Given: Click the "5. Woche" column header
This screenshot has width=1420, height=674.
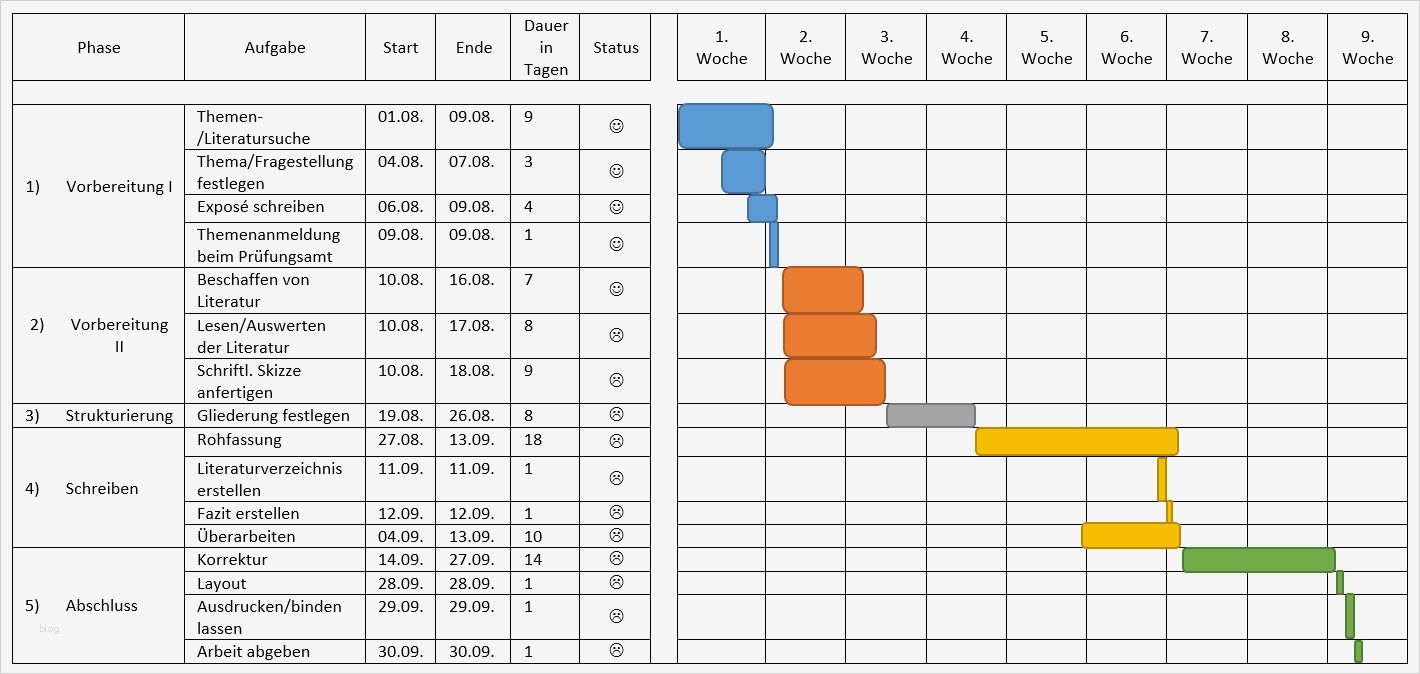Looking at the screenshot, I should coord(1046,47).
